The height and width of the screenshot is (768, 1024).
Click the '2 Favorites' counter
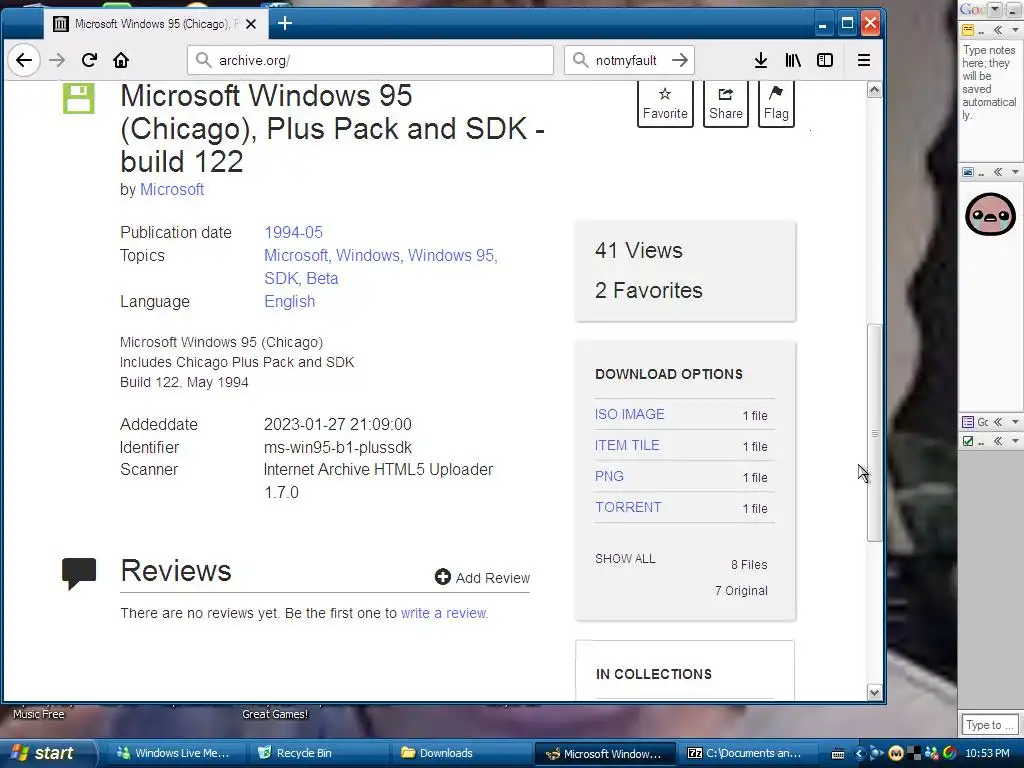coord(648,290)
